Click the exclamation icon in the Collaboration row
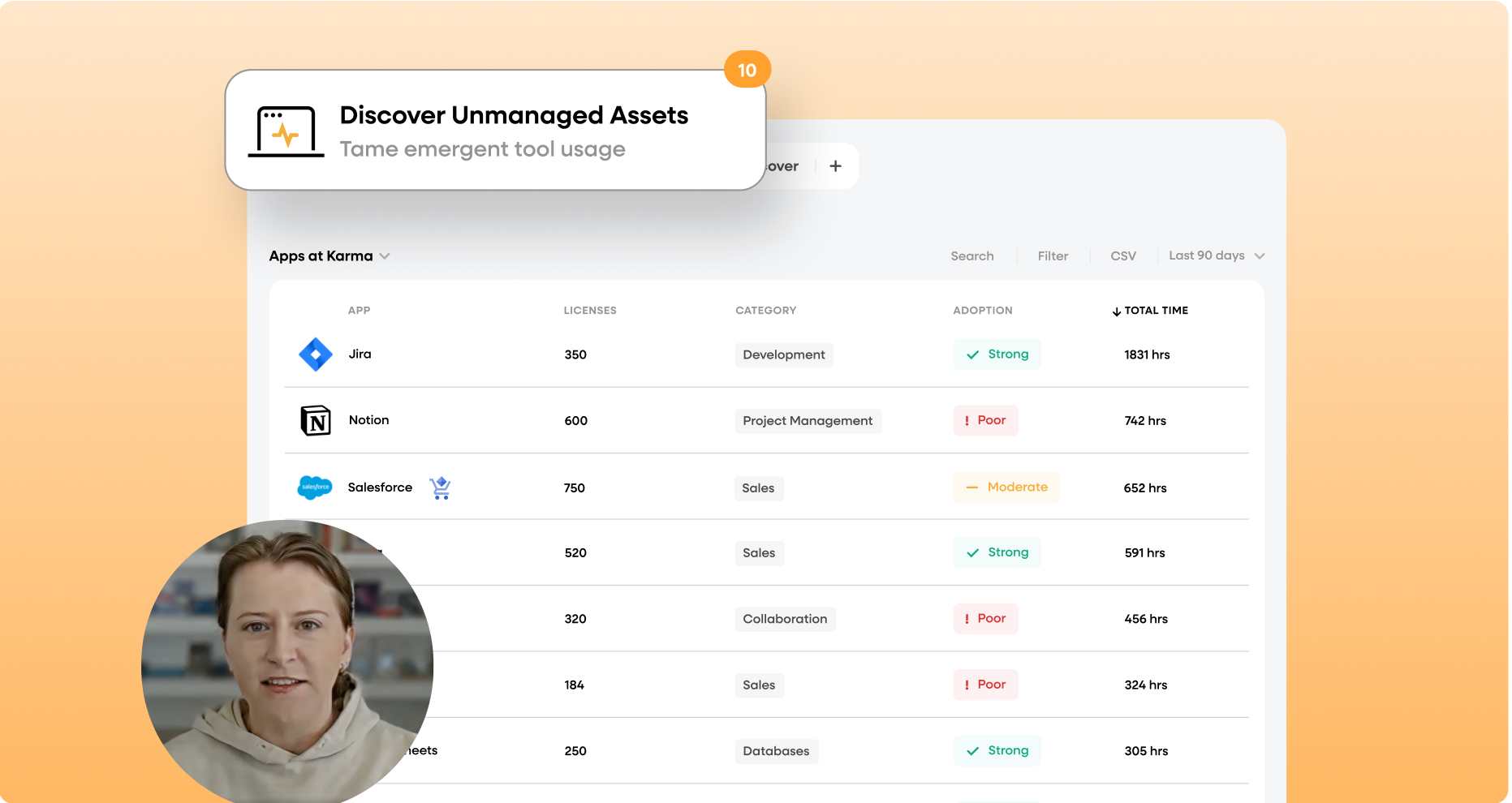Screen dimensions: 1512x803 click(967, 619)
